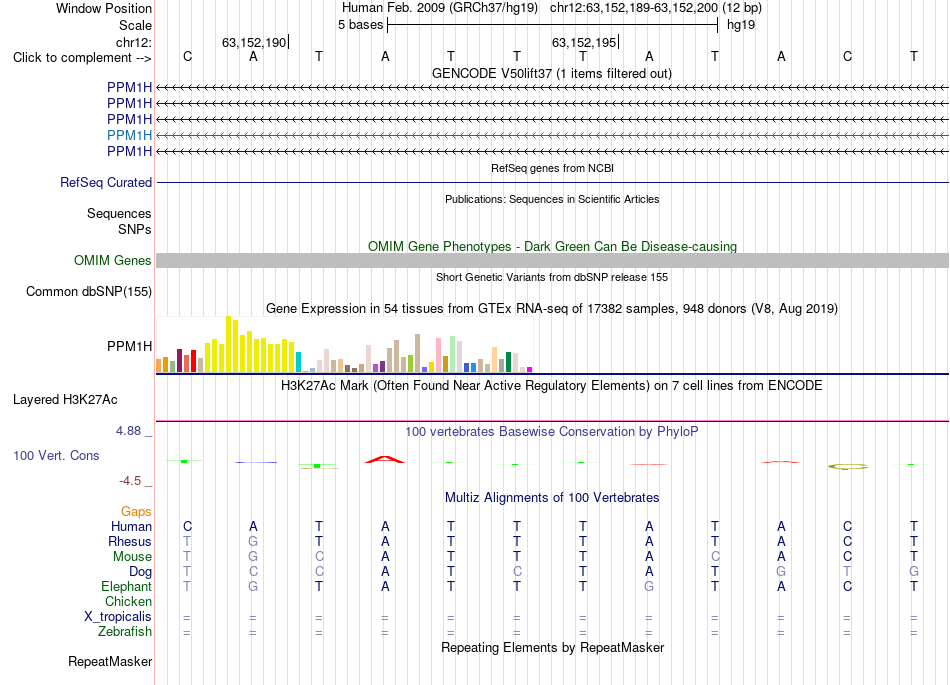Click the Scale track label

135,25
